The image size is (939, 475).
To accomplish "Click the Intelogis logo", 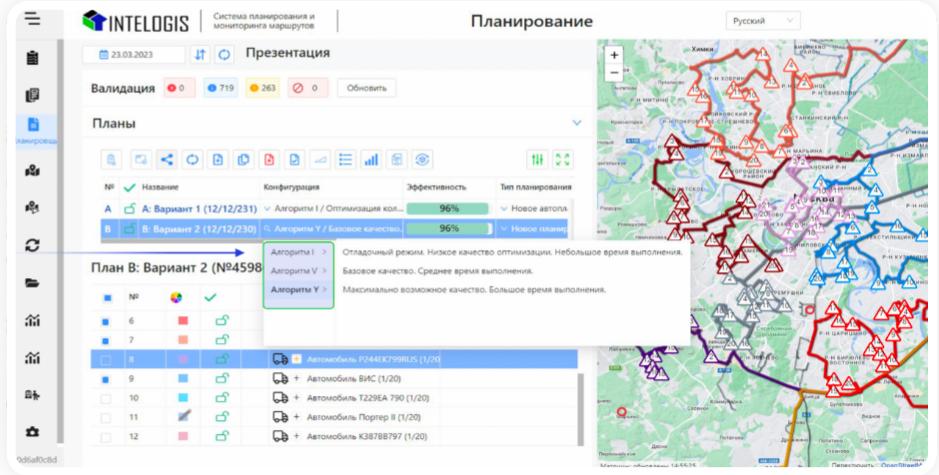I will pos(135,21).
